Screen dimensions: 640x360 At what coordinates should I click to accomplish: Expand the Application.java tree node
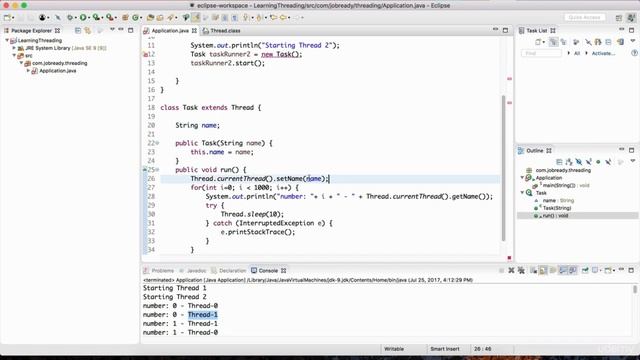coord(29,71)
